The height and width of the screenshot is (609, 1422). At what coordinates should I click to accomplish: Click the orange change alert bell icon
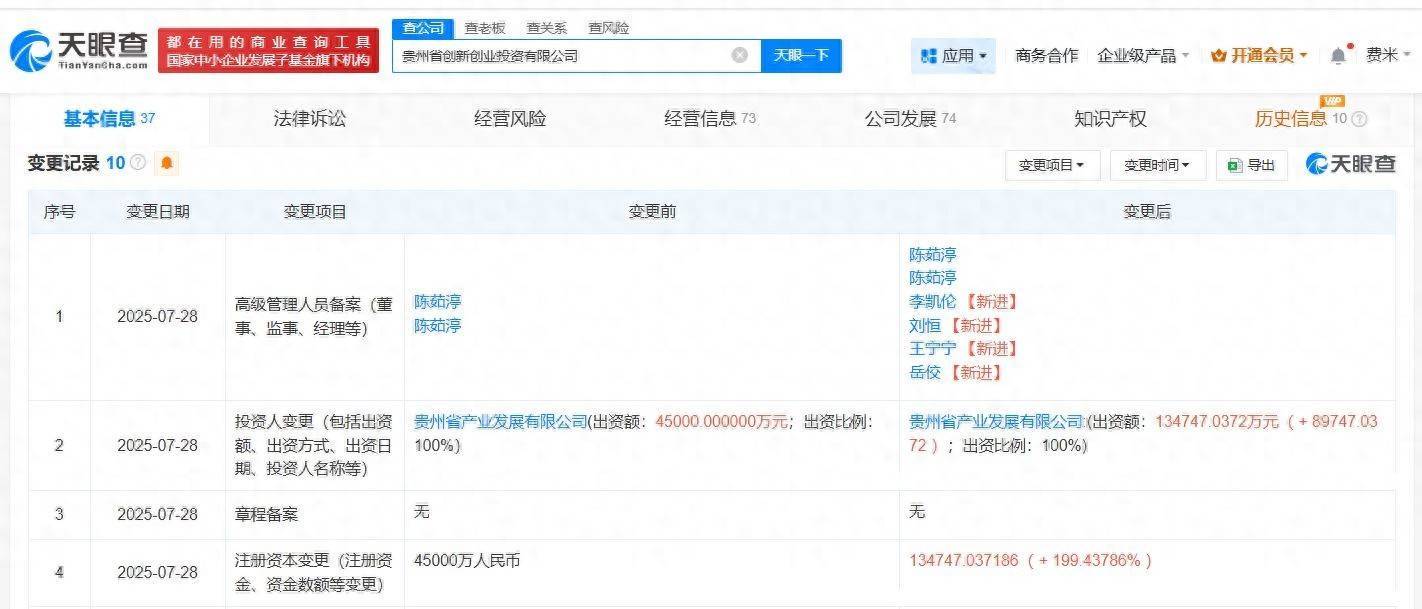(x=167, y=163)
